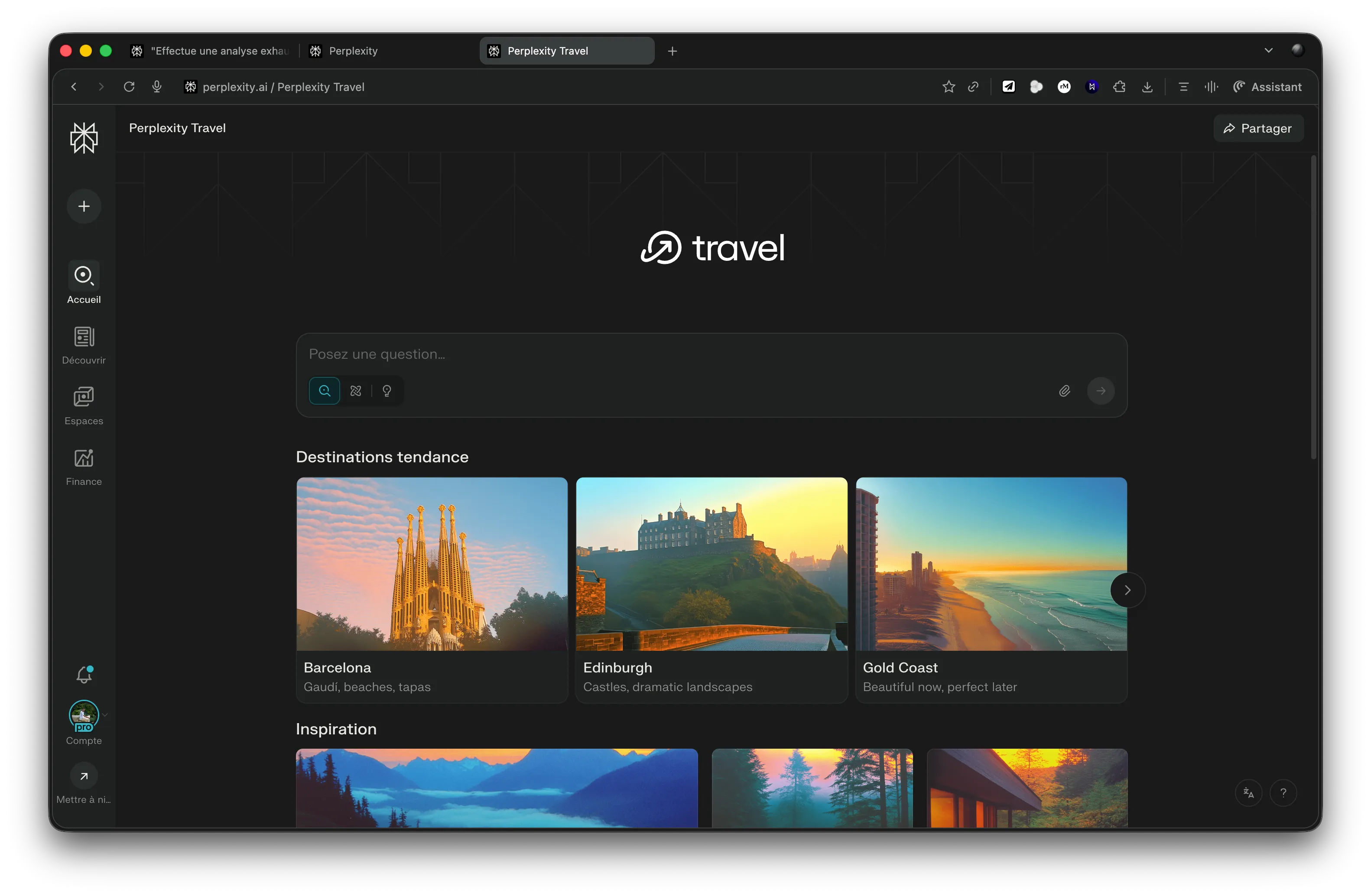Start a new thread with plus button
Image resolution: width=1371 pixels, height=896 pixels.
(84, 206)
